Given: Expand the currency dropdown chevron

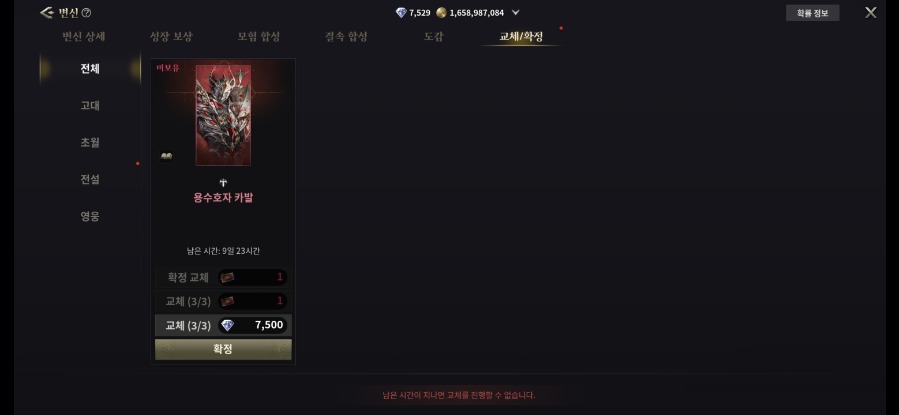Looking at the screenshot, I should [x=515, y=13].
